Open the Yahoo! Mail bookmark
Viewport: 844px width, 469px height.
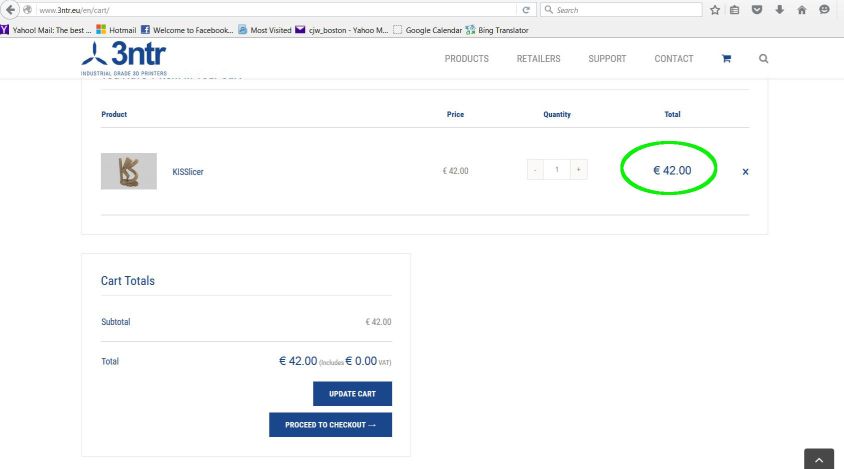click(x=46, y=30)
